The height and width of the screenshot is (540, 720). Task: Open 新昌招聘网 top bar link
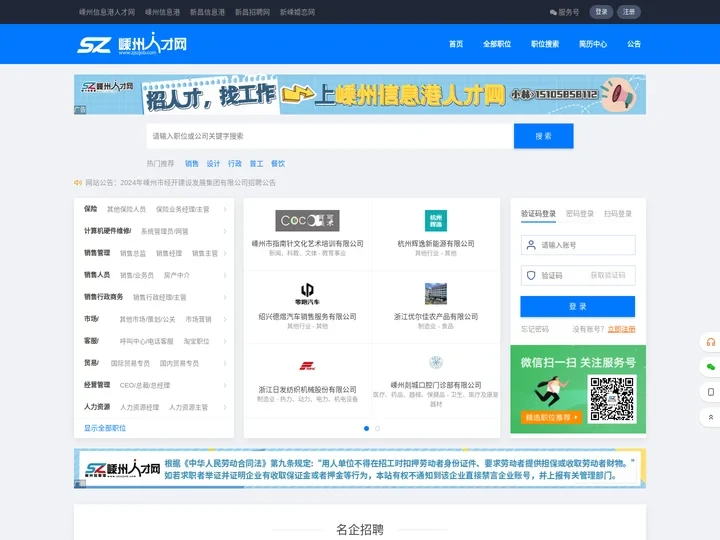point(253,12)
